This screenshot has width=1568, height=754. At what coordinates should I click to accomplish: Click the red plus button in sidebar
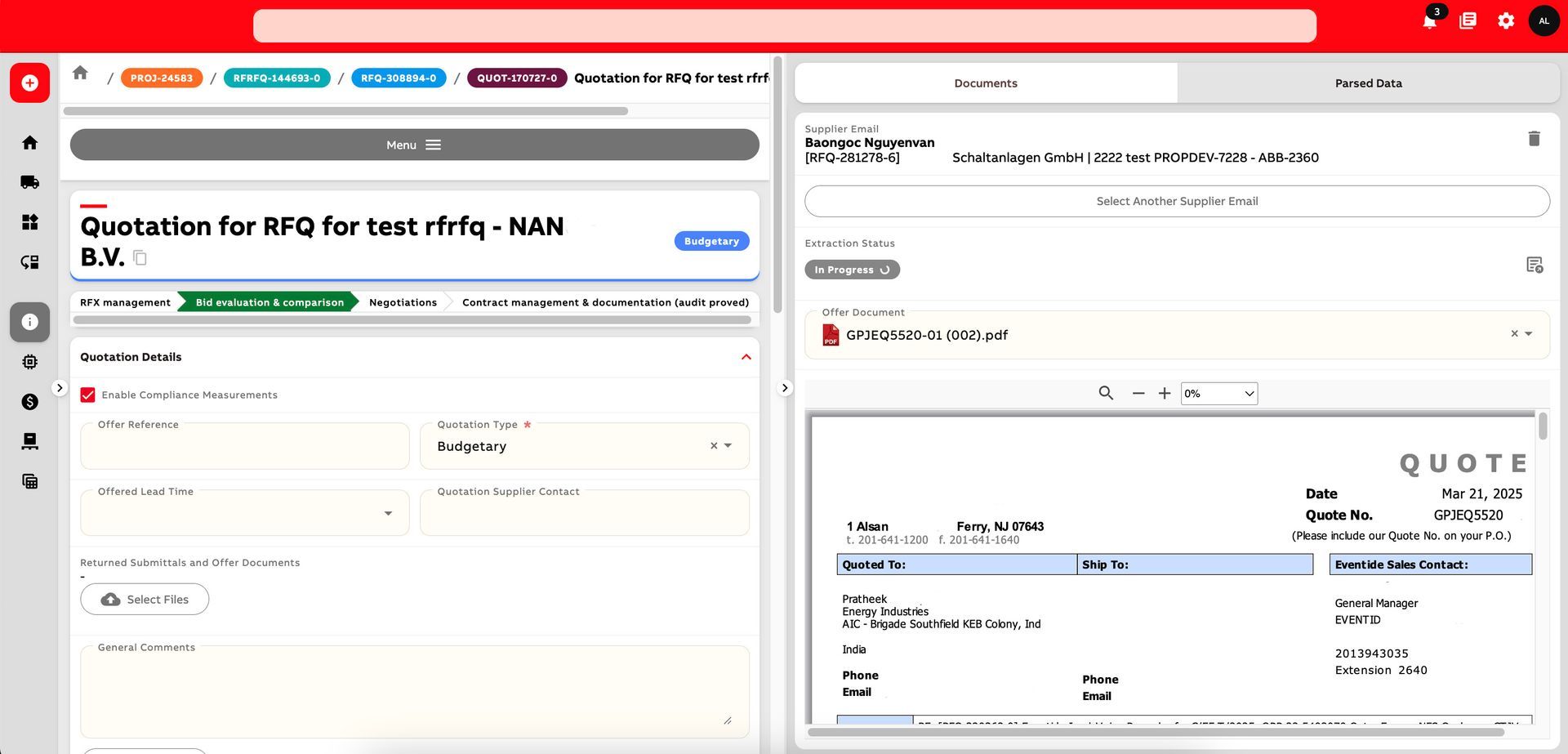(x=30, y=83)
